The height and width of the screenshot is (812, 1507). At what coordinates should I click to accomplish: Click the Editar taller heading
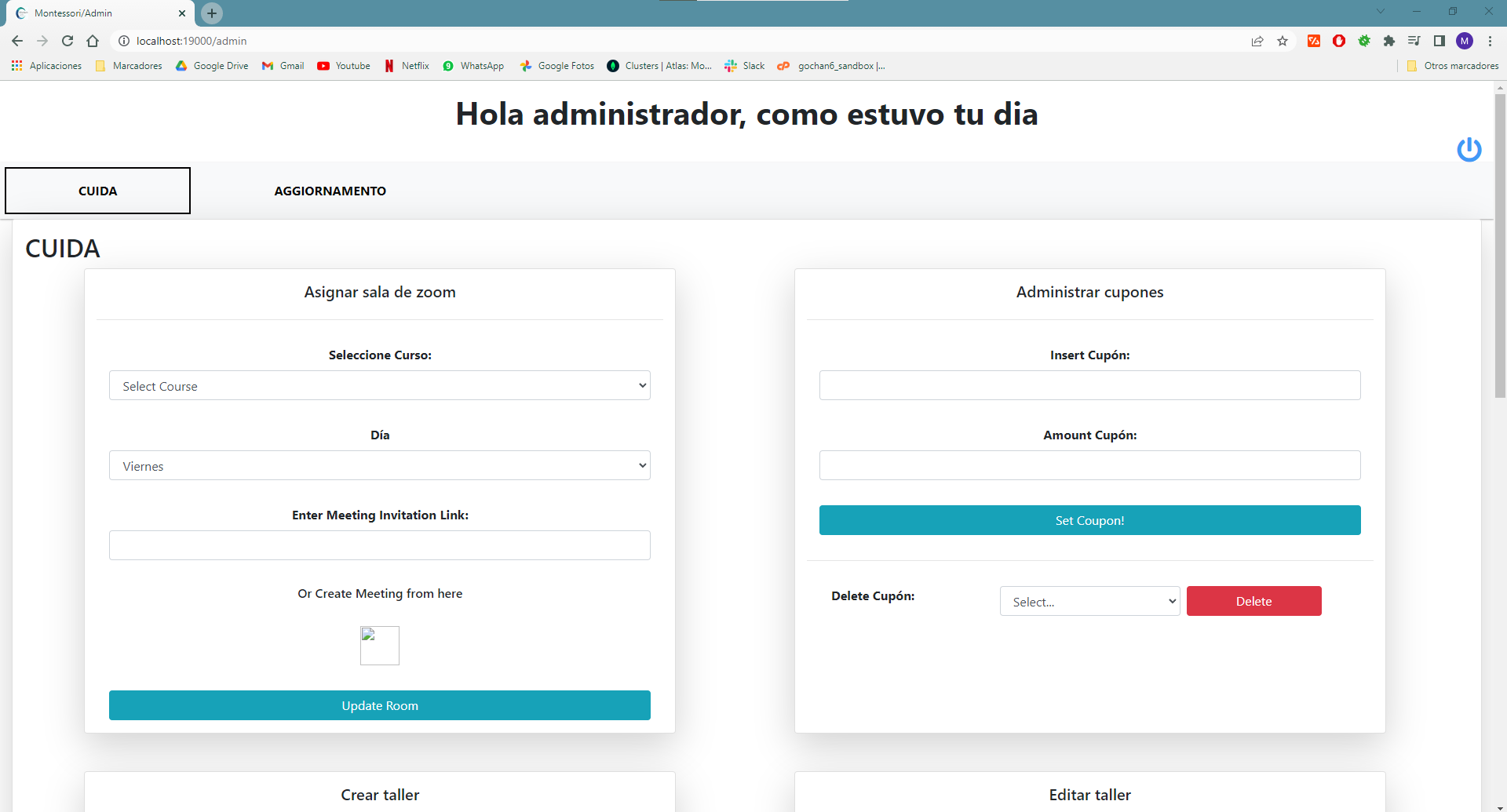[x=1089, y=795]
